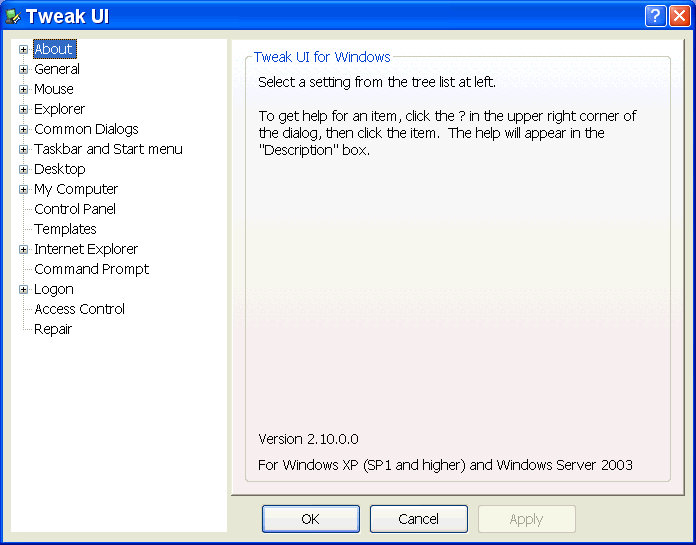Select General in the tree list

57,69
